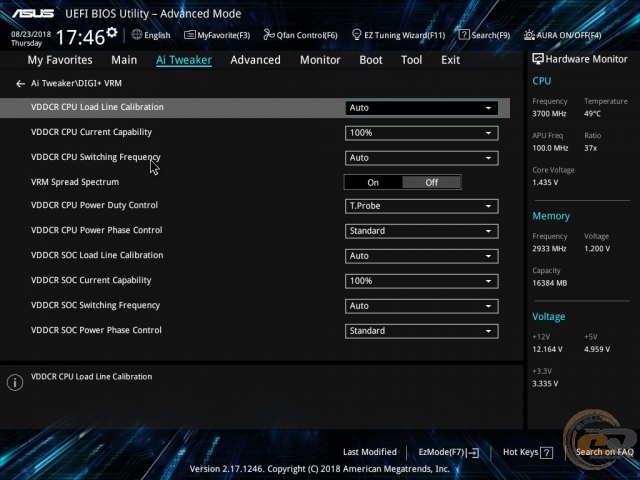Launch EZ Tuning Wizard(F11)

[398, 35]
